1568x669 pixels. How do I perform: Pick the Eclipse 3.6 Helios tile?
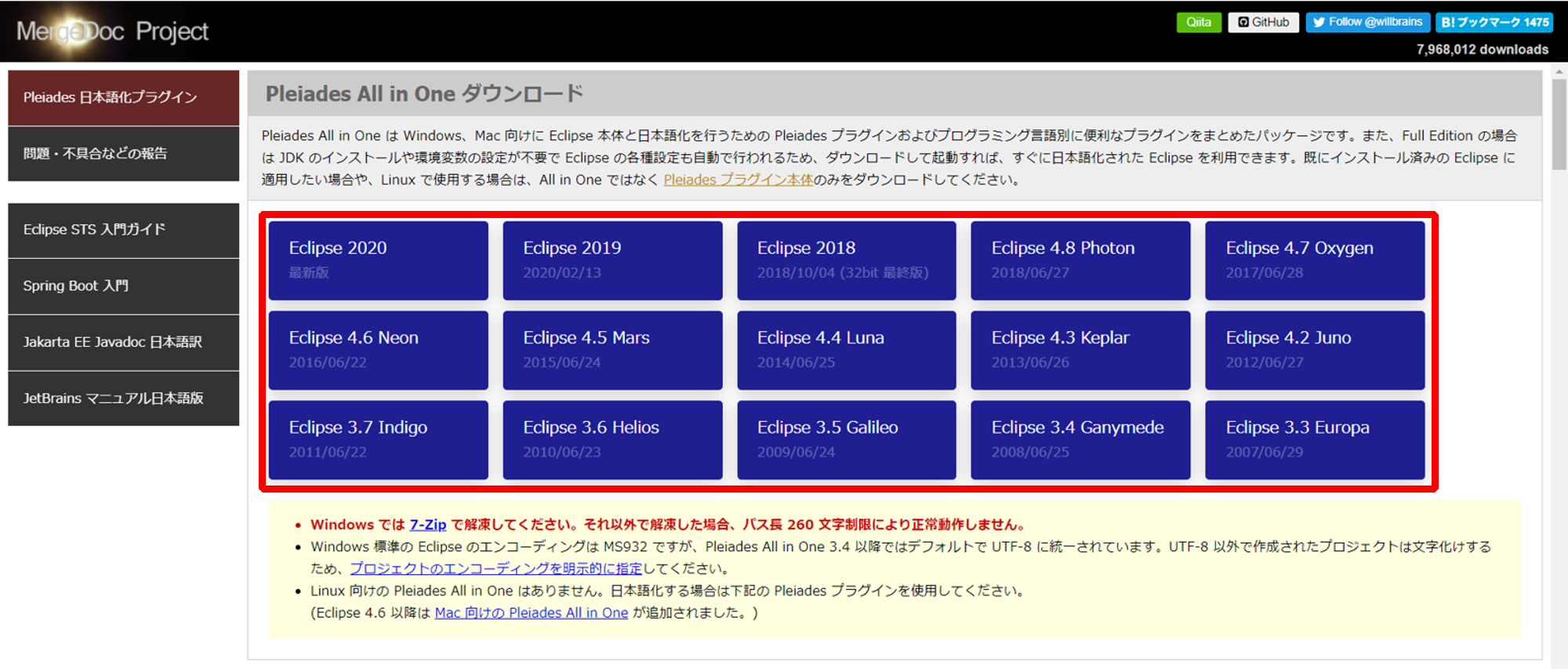tap(612, 440)
